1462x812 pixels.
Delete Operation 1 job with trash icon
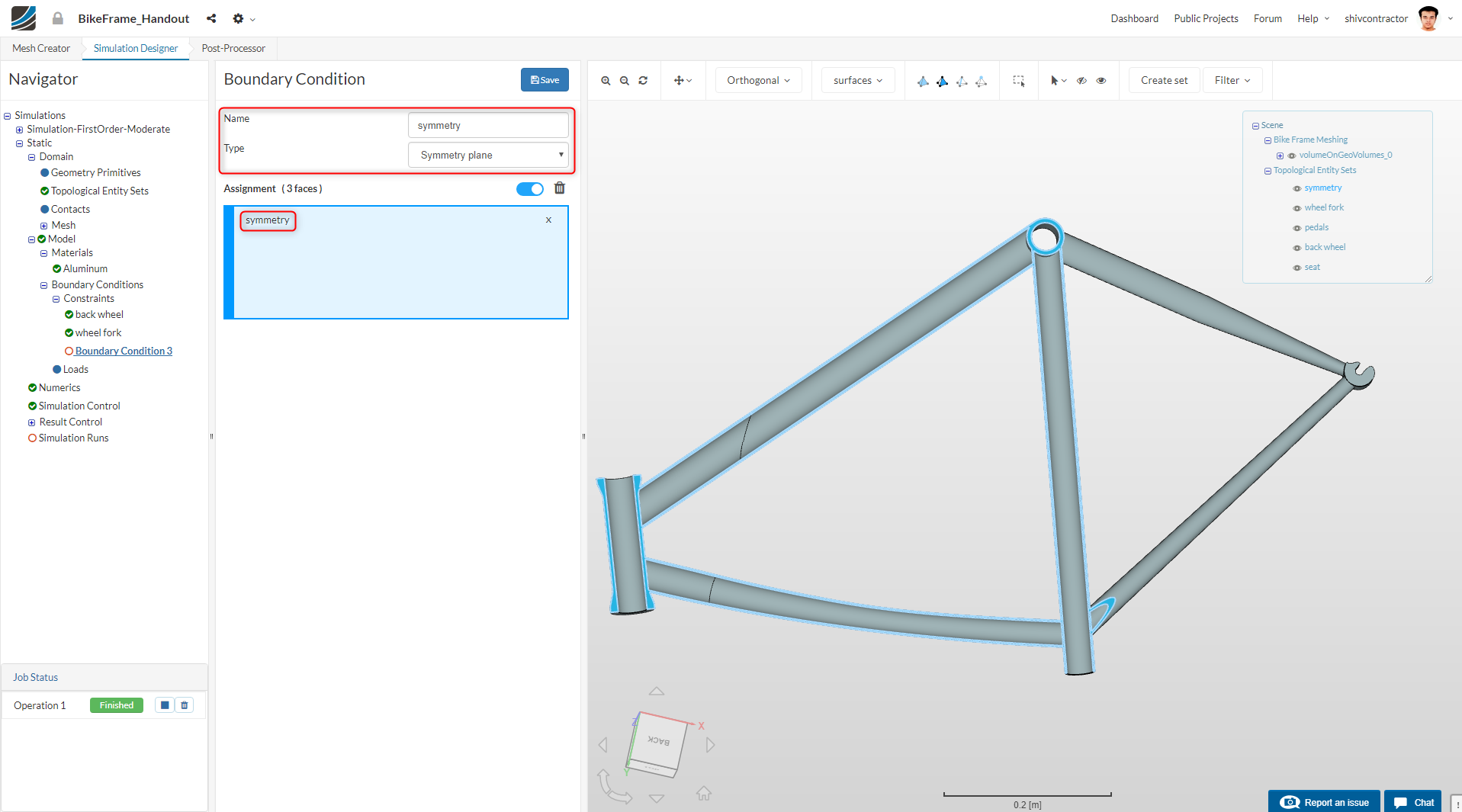185,705
